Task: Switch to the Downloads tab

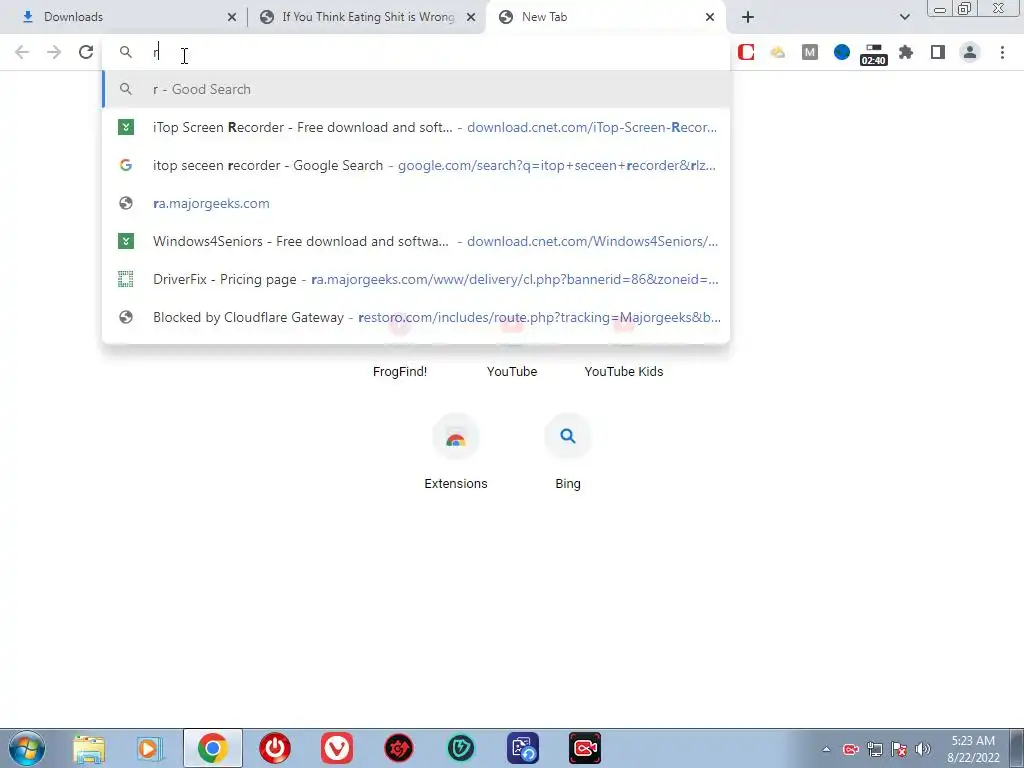Action: 122,17
